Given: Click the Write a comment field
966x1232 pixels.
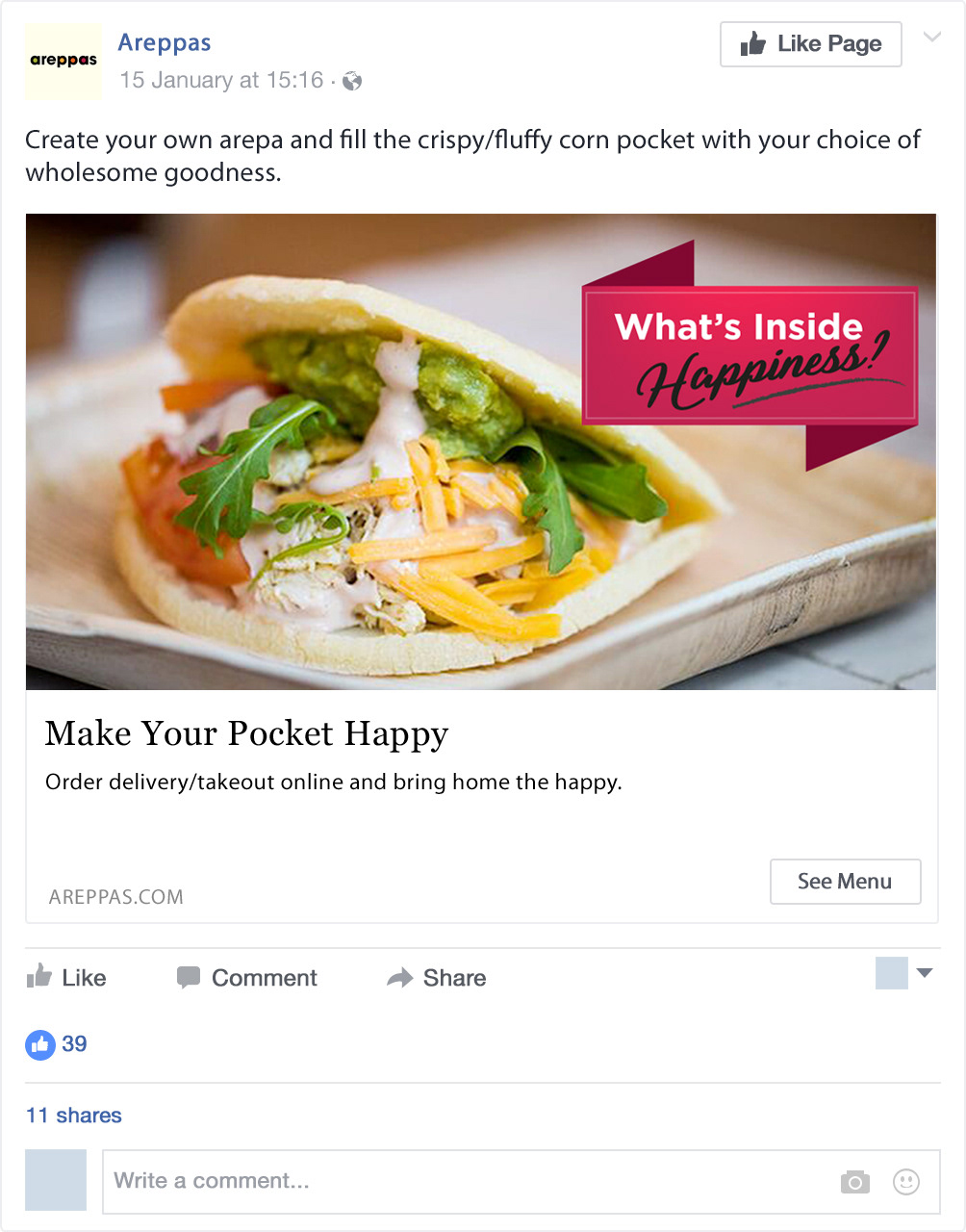Looking at the screenshot, I should tap(521, 1182).
